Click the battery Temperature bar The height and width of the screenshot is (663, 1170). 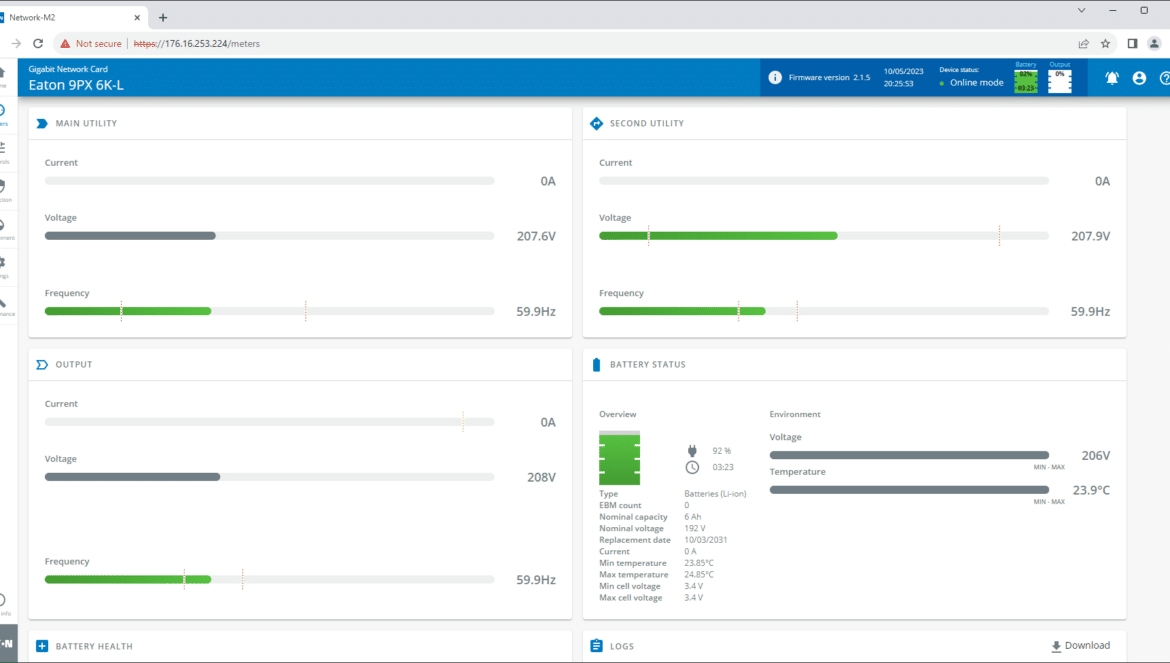(x=909, y=490)
